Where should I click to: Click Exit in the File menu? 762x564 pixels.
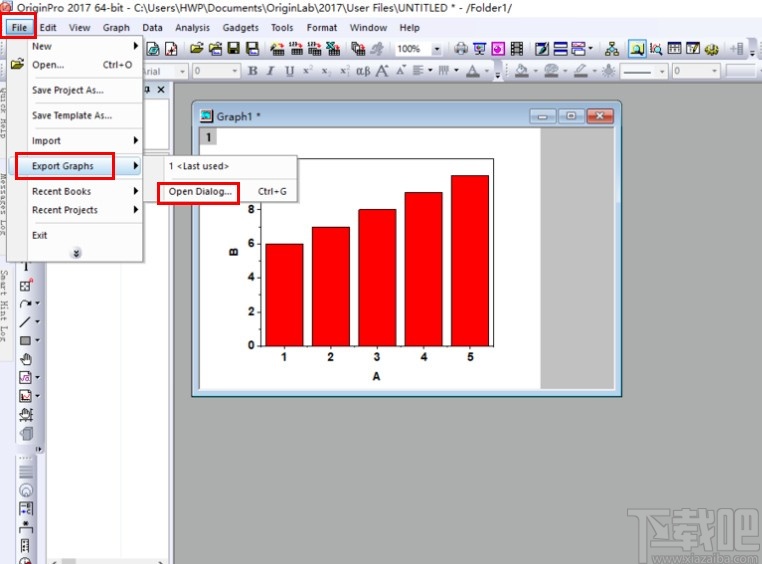click(x=39, y=235)
